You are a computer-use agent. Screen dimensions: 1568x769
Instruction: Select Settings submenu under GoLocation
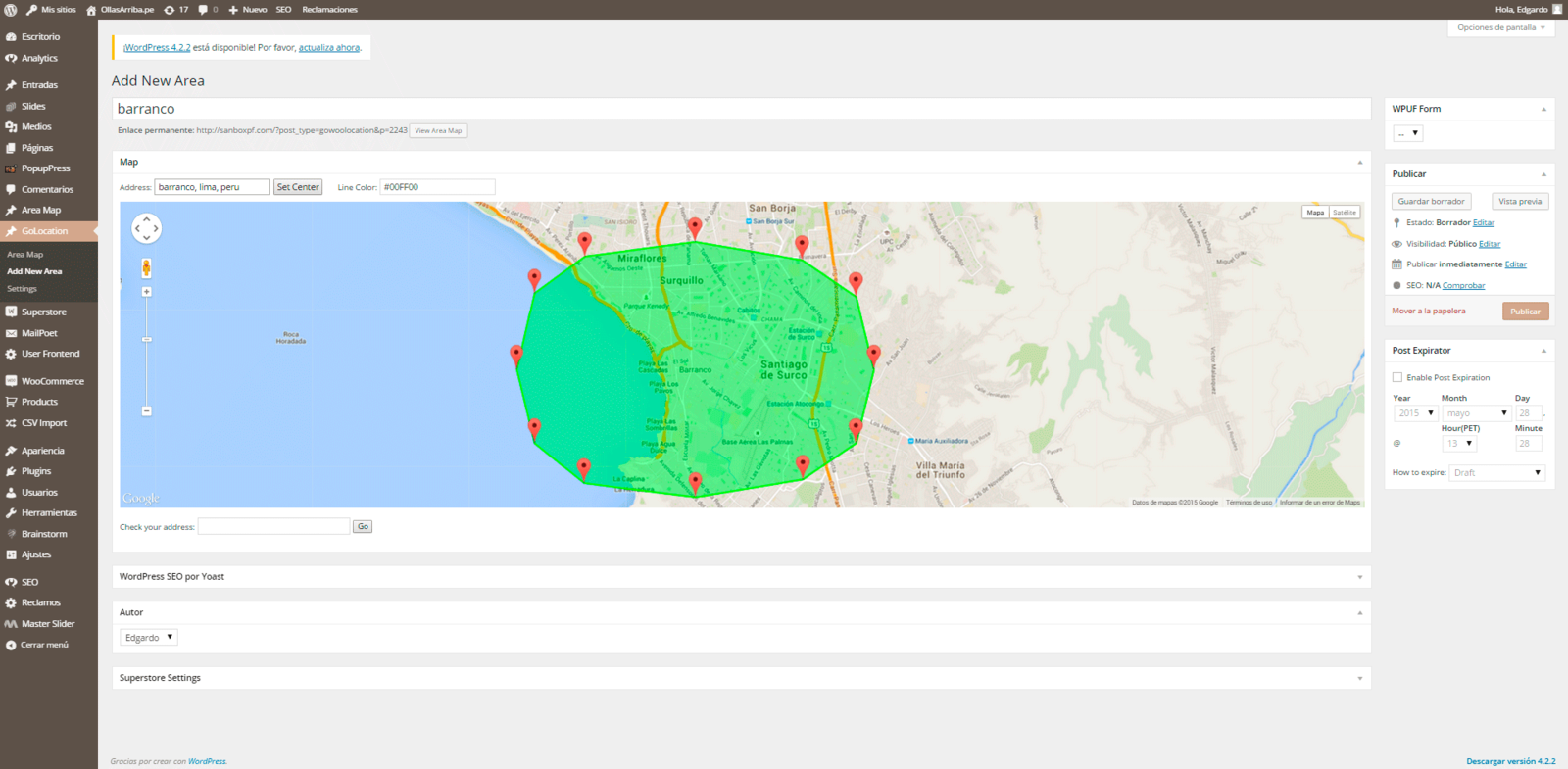pos(22,289)
